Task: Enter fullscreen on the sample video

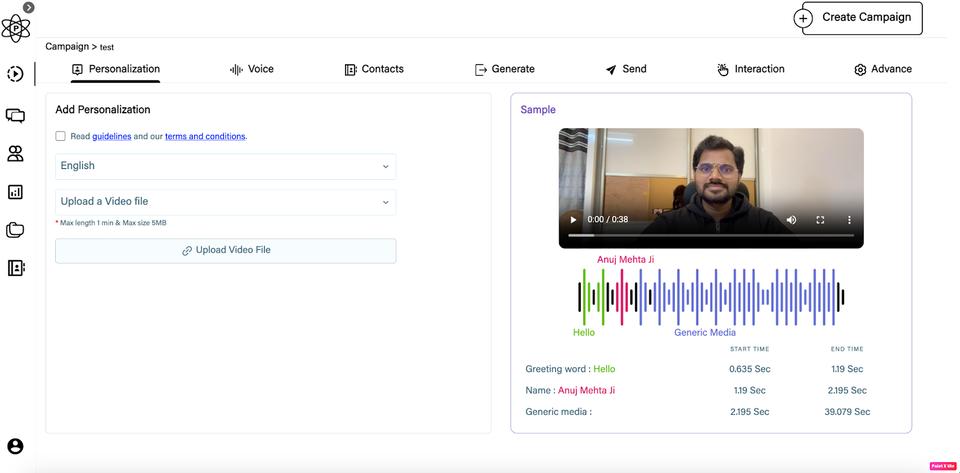Action: [x=820, y=220]
